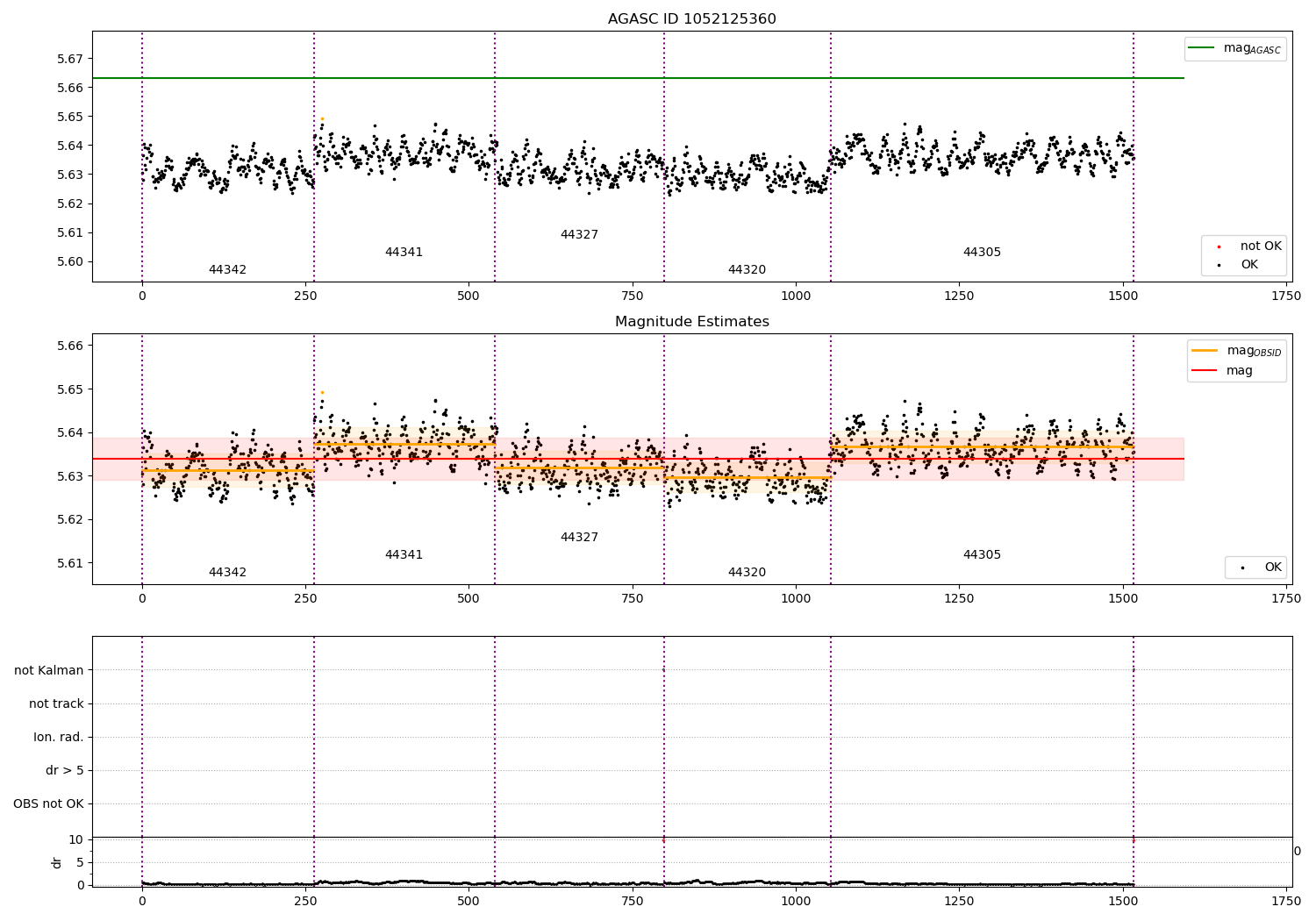Click the 44341 label in top plot
Screen dimensions: 1316x921
coord(404,253)
